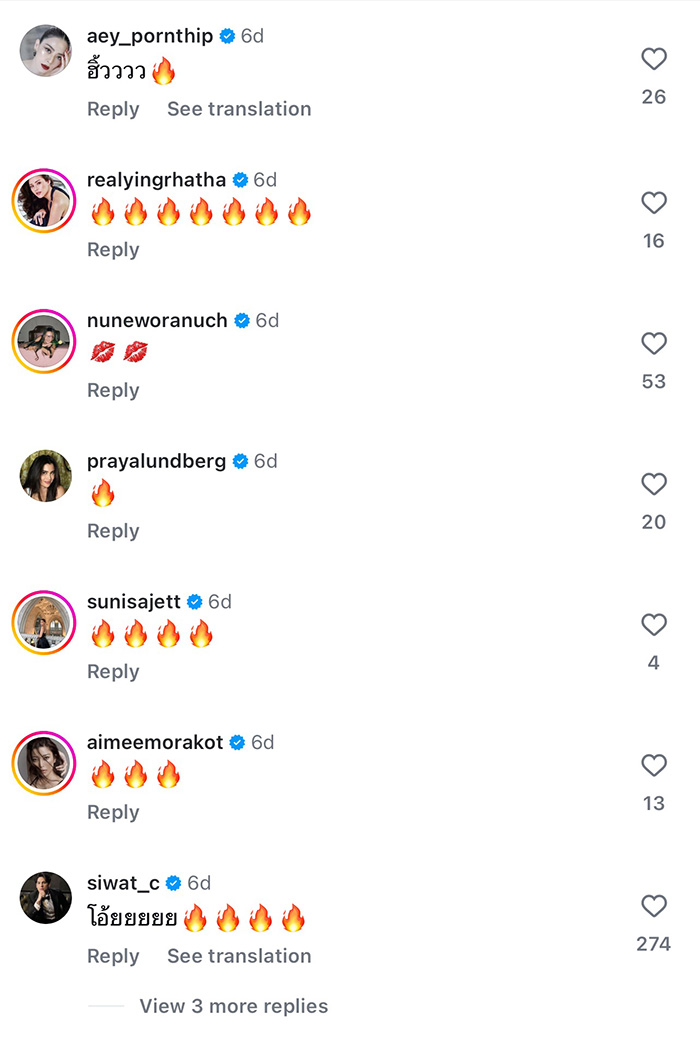700x1045 pixels.
Task: Like sunisajett's comment with the heart icon
Action: (x=654, y=625)
